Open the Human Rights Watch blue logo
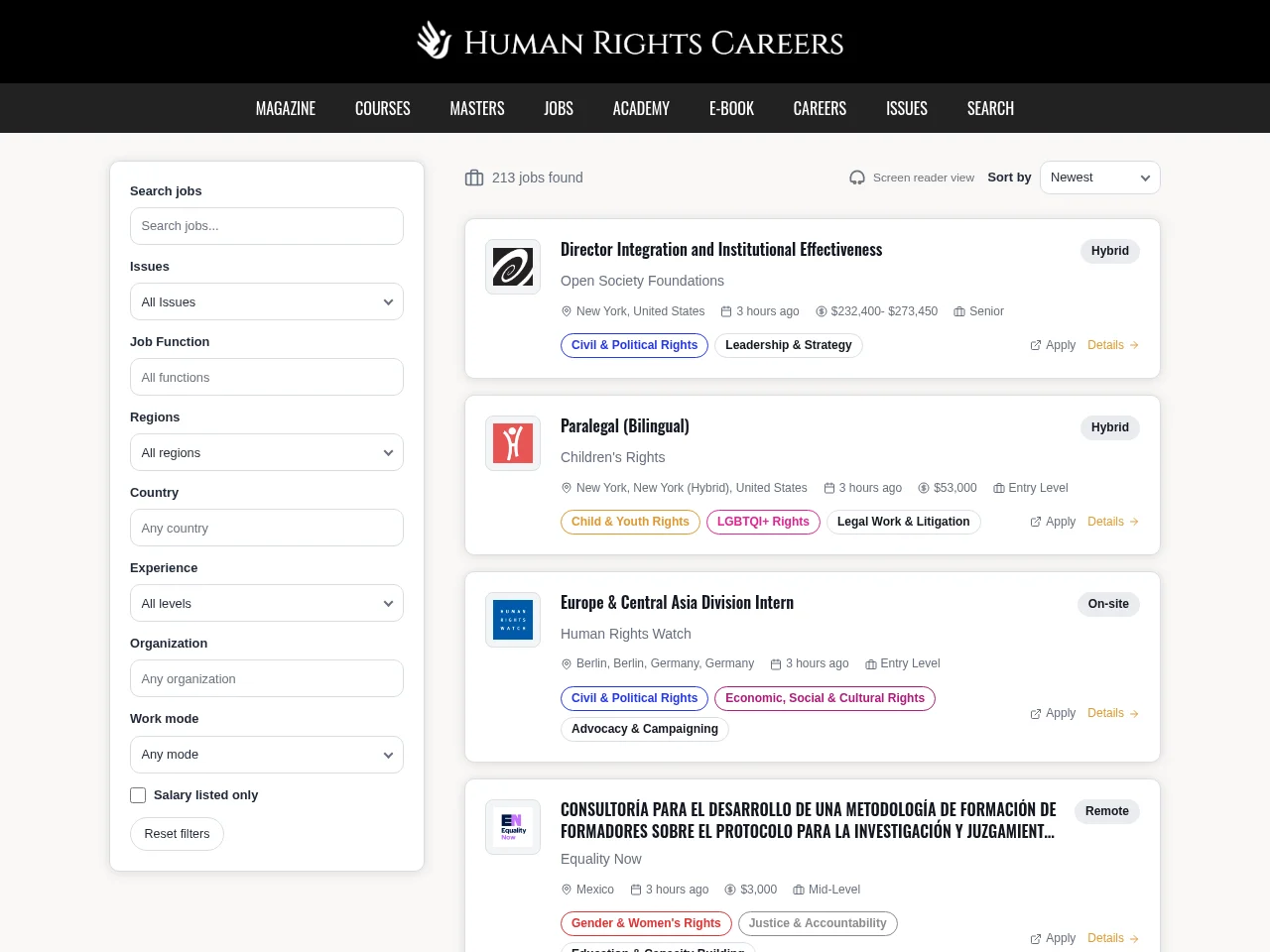The height and width of the screenshot is (952, 1270). pos(513,620)
